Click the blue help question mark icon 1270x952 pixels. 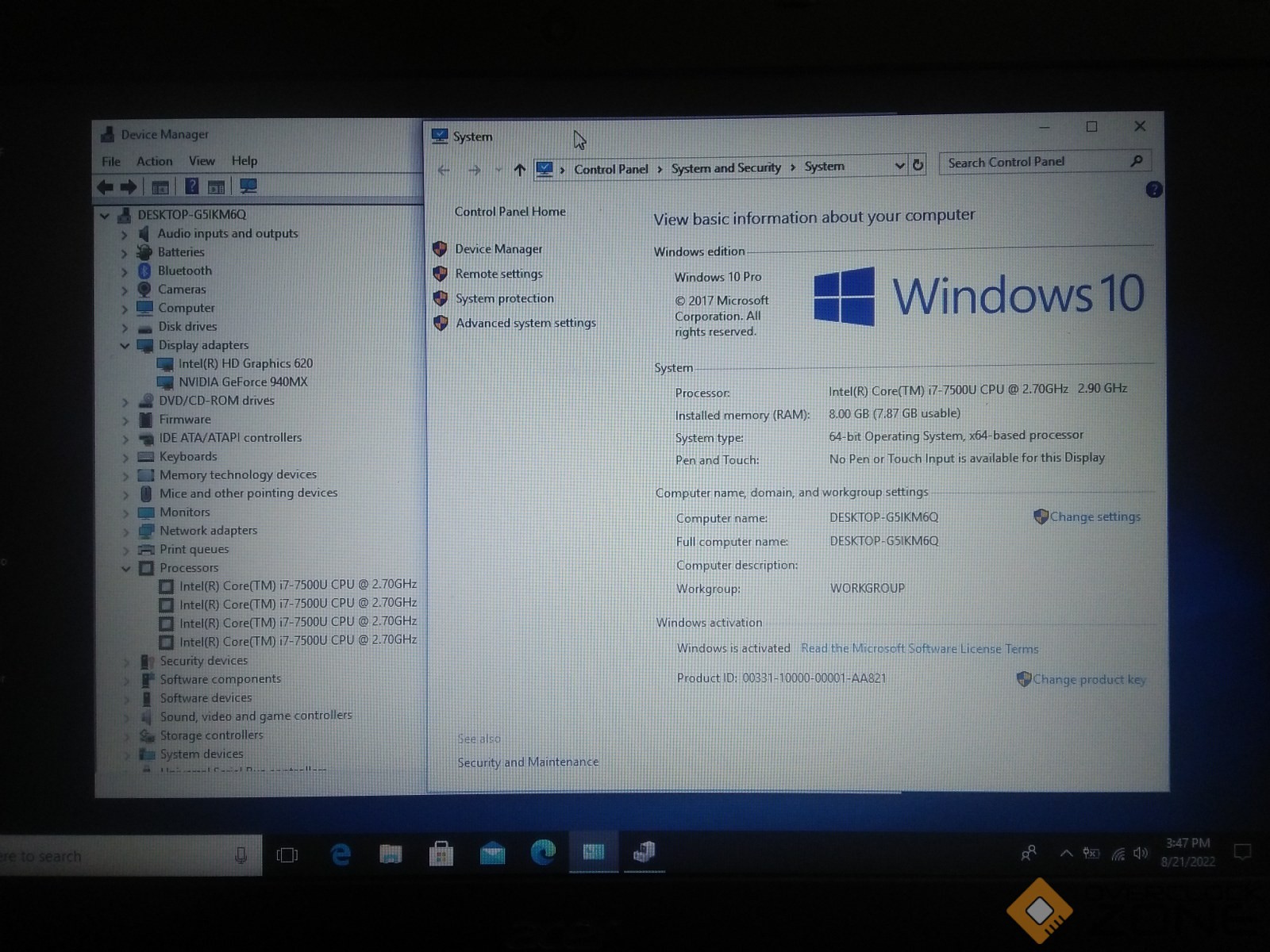coord(1154,190)
